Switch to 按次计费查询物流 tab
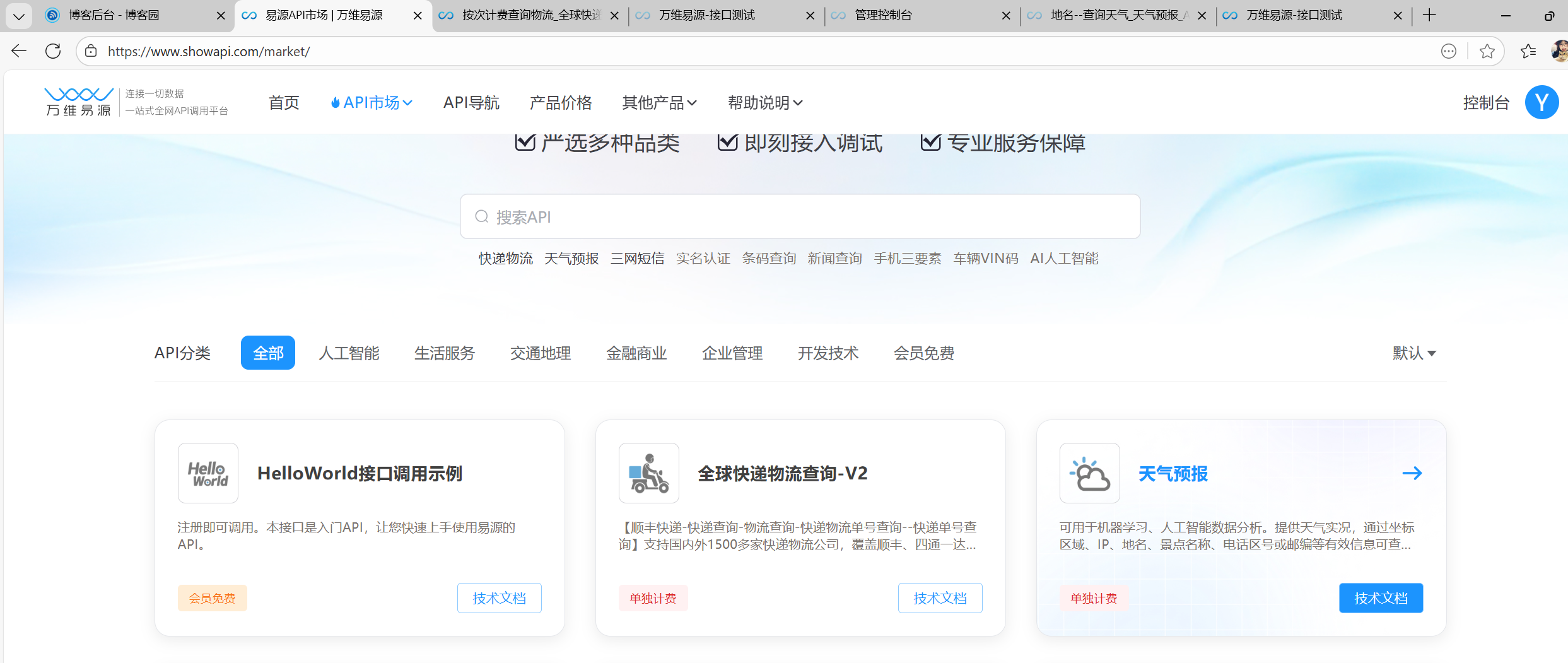This screenshot has height=663, width=1568. (x=531, y=15)
